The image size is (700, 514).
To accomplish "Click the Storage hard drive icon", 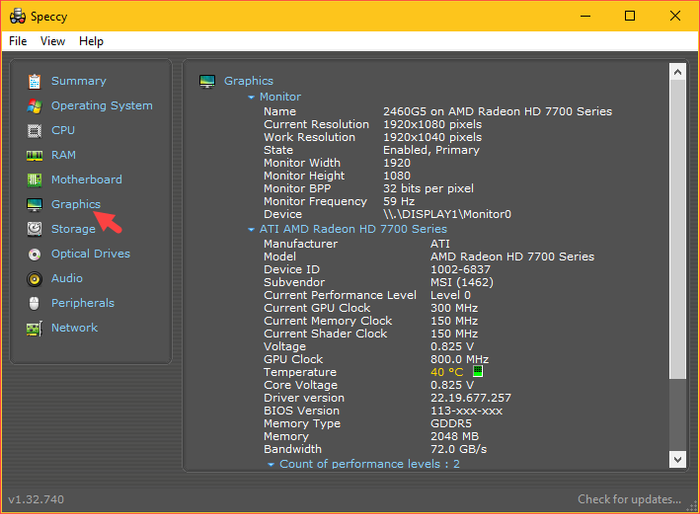I will pyautogui.click(x=34, y=229).
